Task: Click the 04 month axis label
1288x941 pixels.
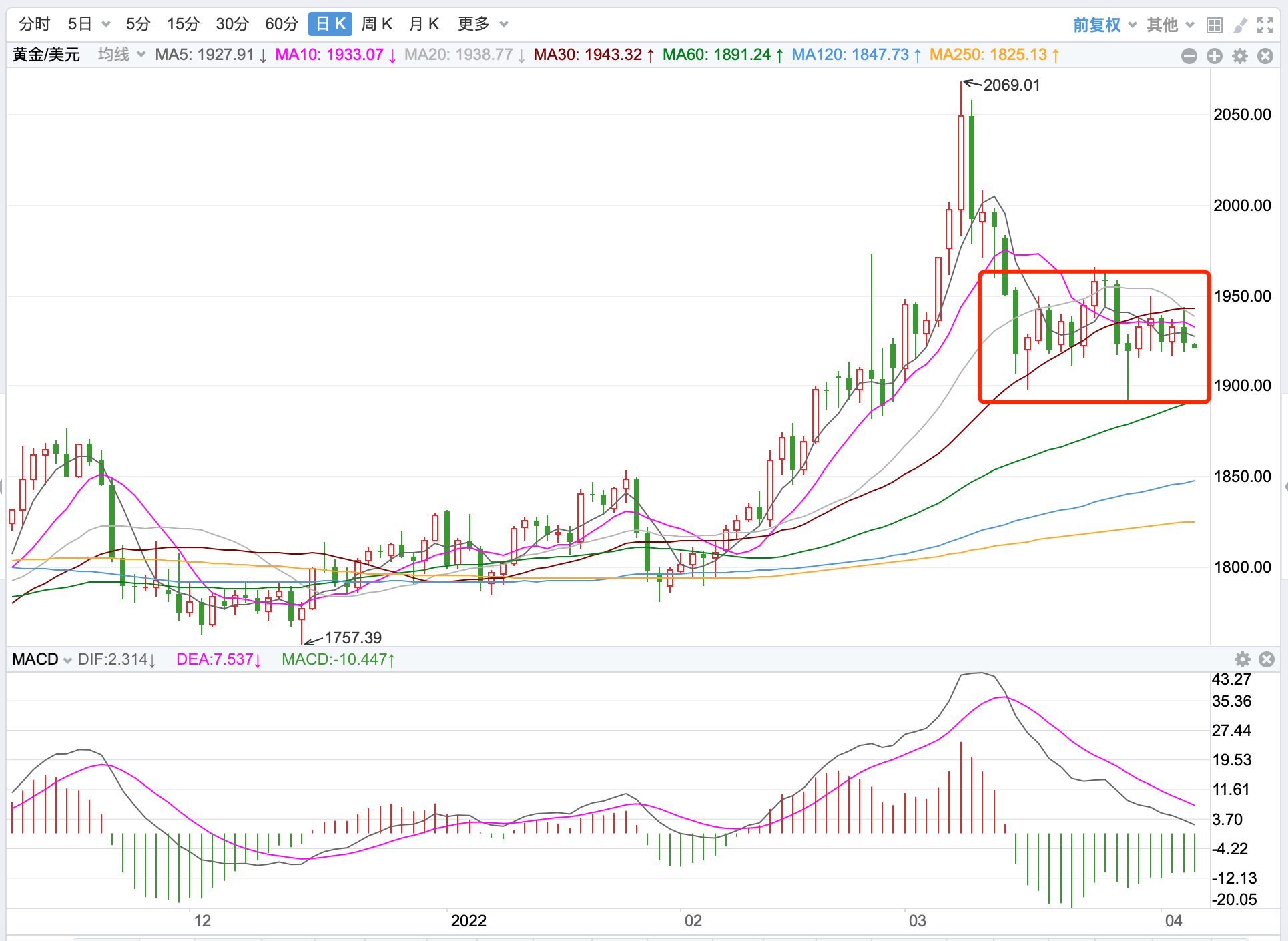Action: point(1174,921)
